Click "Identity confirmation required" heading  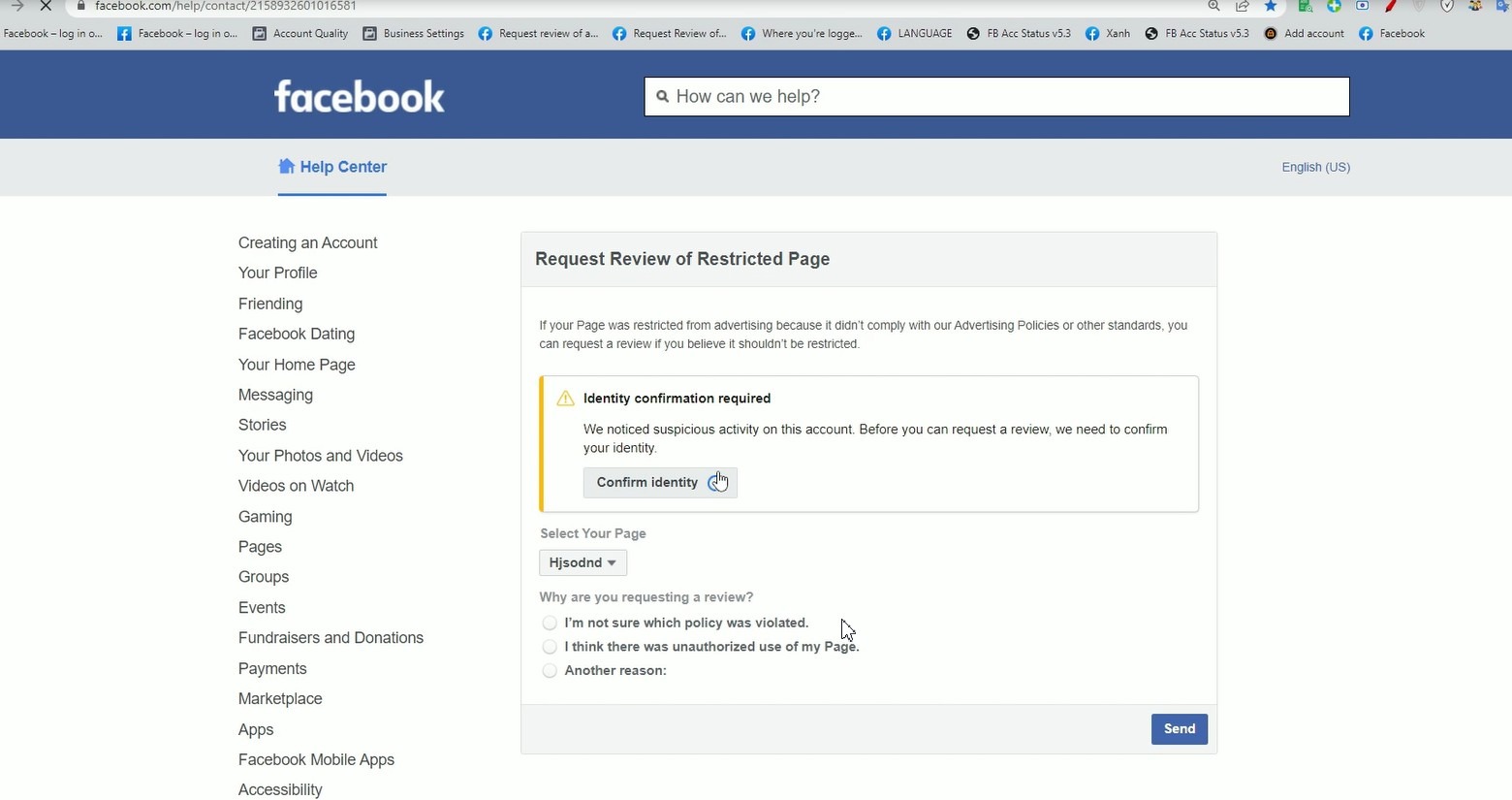[677, 399]
